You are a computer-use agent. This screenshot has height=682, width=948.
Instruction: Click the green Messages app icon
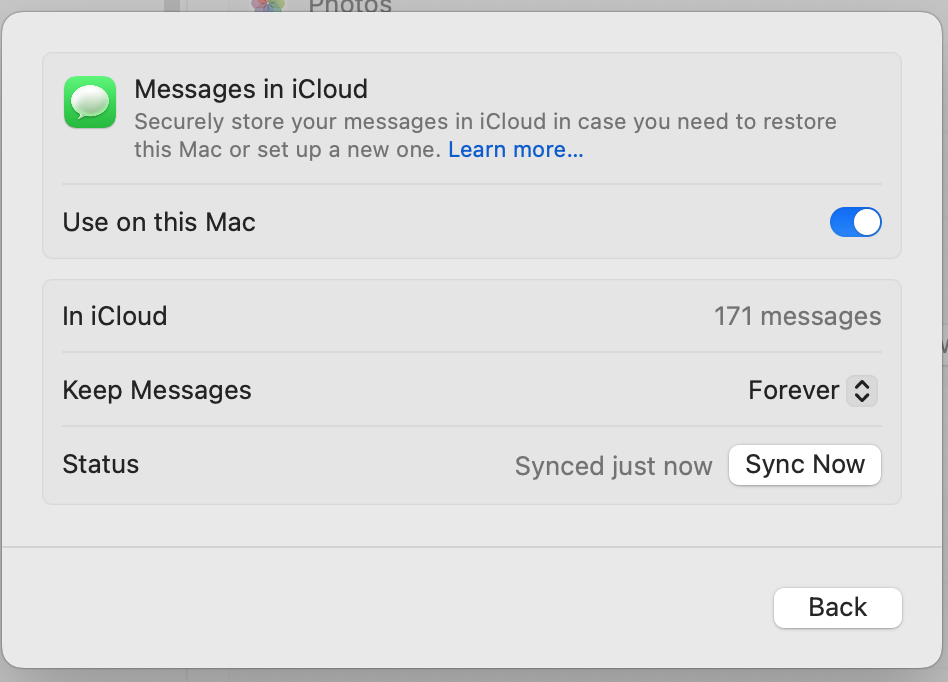click(90, 102)
